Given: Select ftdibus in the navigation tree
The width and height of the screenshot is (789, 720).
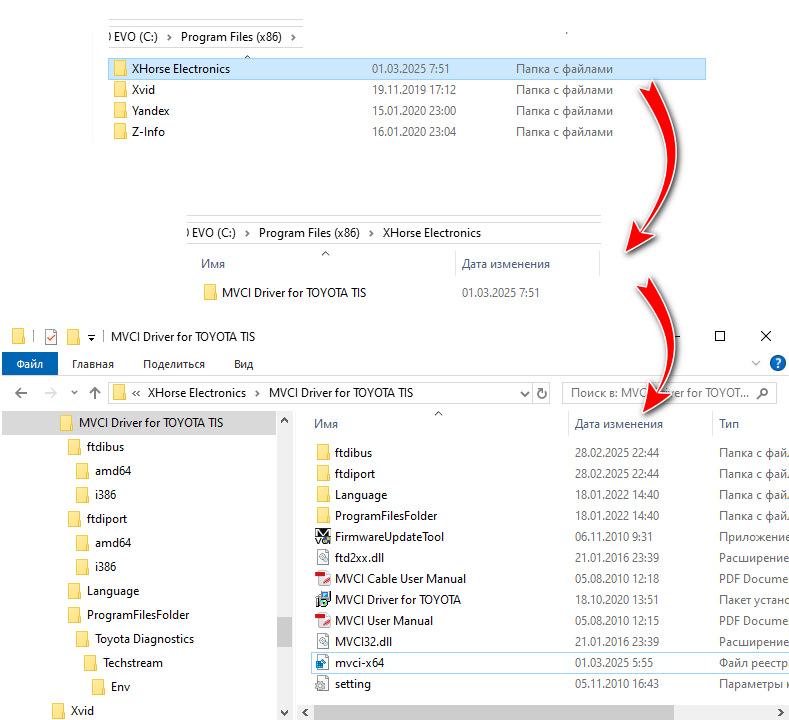Looking at the screenshot, I should pos(105,447).
